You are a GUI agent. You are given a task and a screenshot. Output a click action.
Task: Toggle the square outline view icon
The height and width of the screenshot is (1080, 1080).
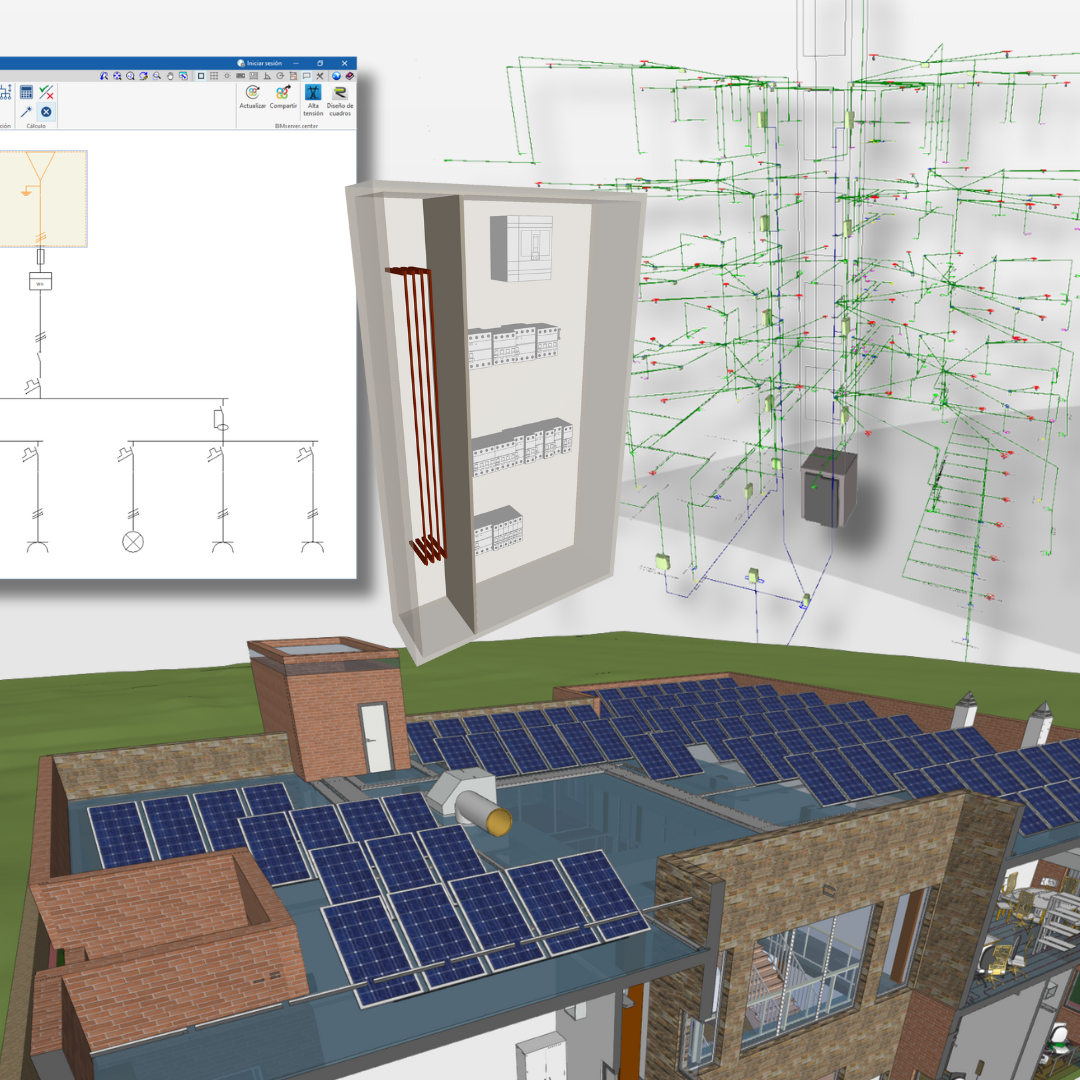tap(201, 76)
